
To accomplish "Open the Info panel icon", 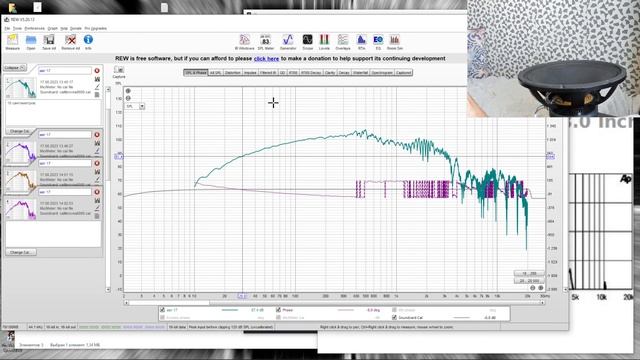I will pos(88,42).
